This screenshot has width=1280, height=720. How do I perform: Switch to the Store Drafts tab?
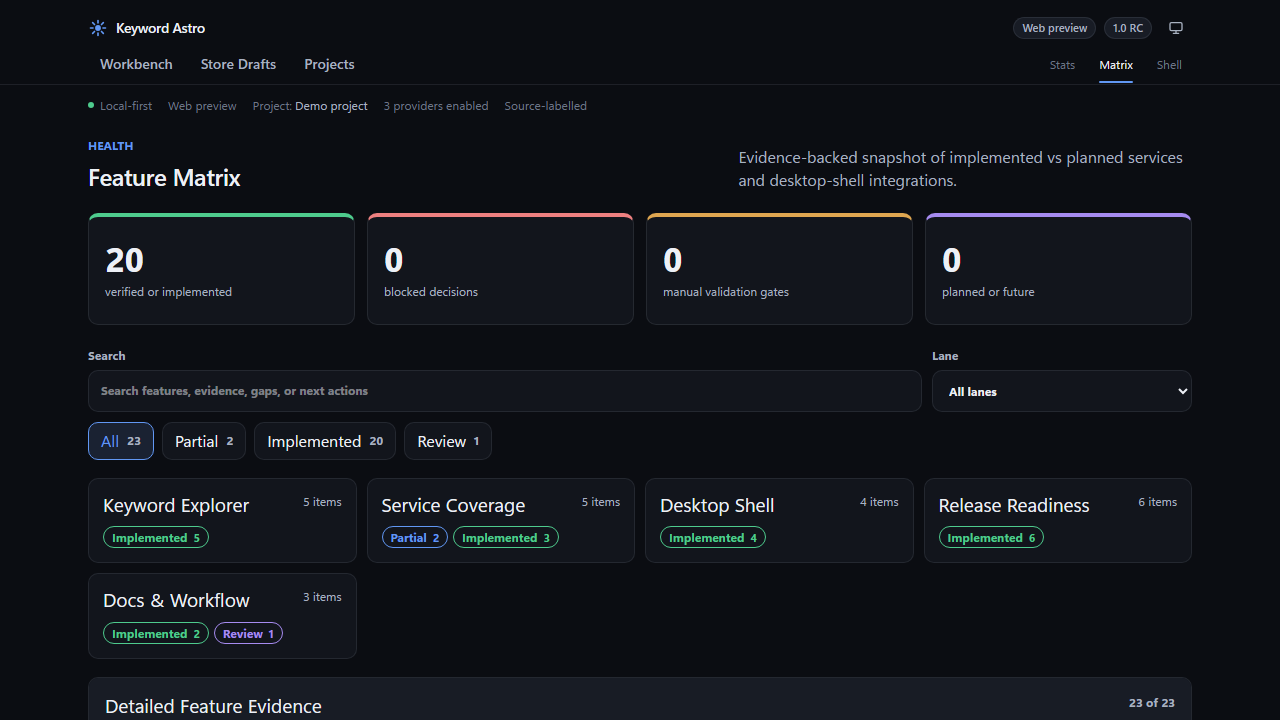[238, 64]
